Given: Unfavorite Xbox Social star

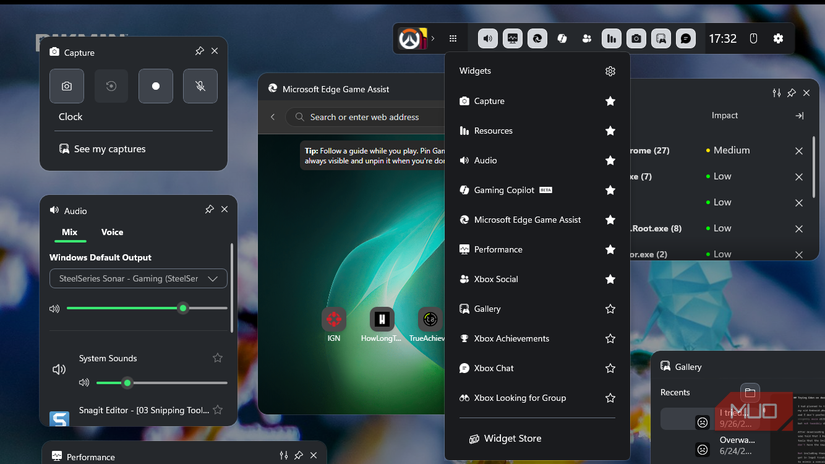Looking at the screenshot, I should (610, 279).
